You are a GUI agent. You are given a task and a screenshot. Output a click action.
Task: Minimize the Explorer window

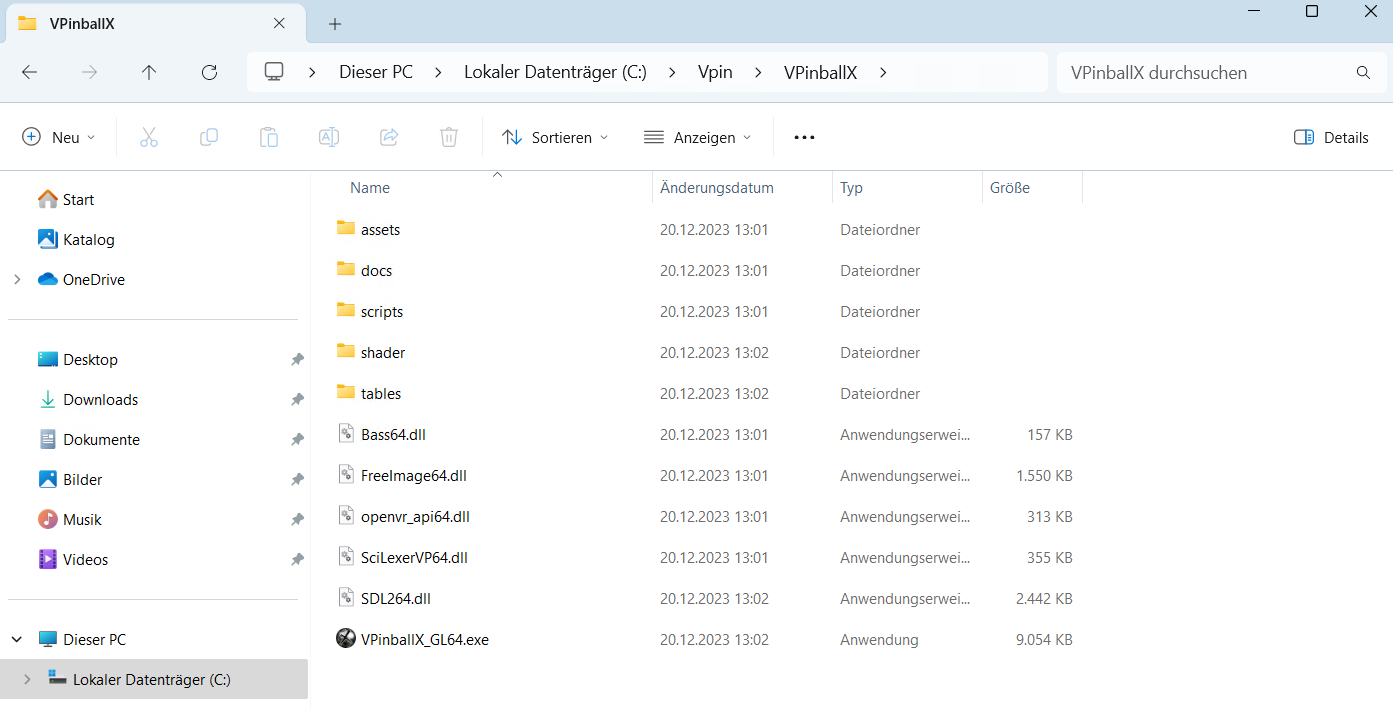coord(1254,11)
